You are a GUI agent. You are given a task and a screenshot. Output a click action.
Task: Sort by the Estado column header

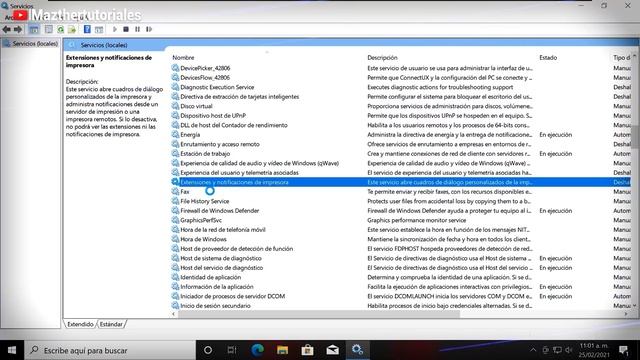tap(548, 58)
